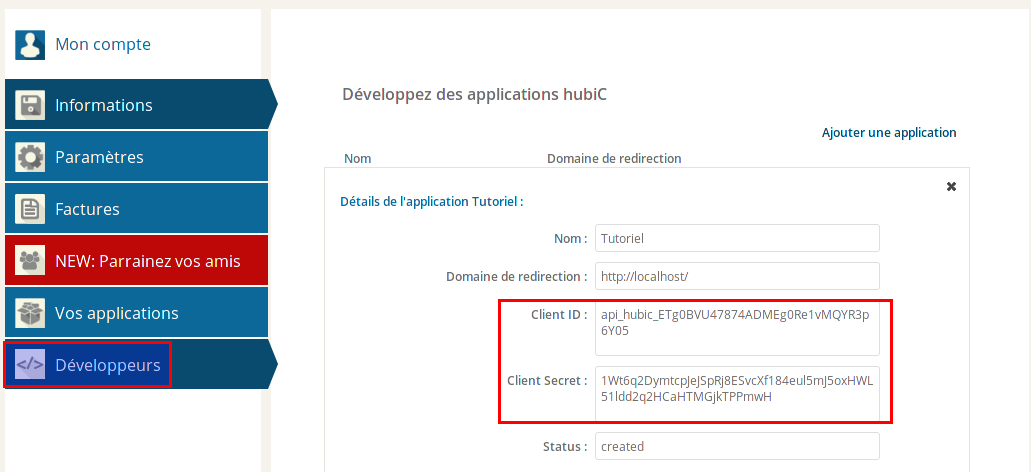1031x472 pixels.
Task: Click the Status field showing created
Action: (737, 446)
